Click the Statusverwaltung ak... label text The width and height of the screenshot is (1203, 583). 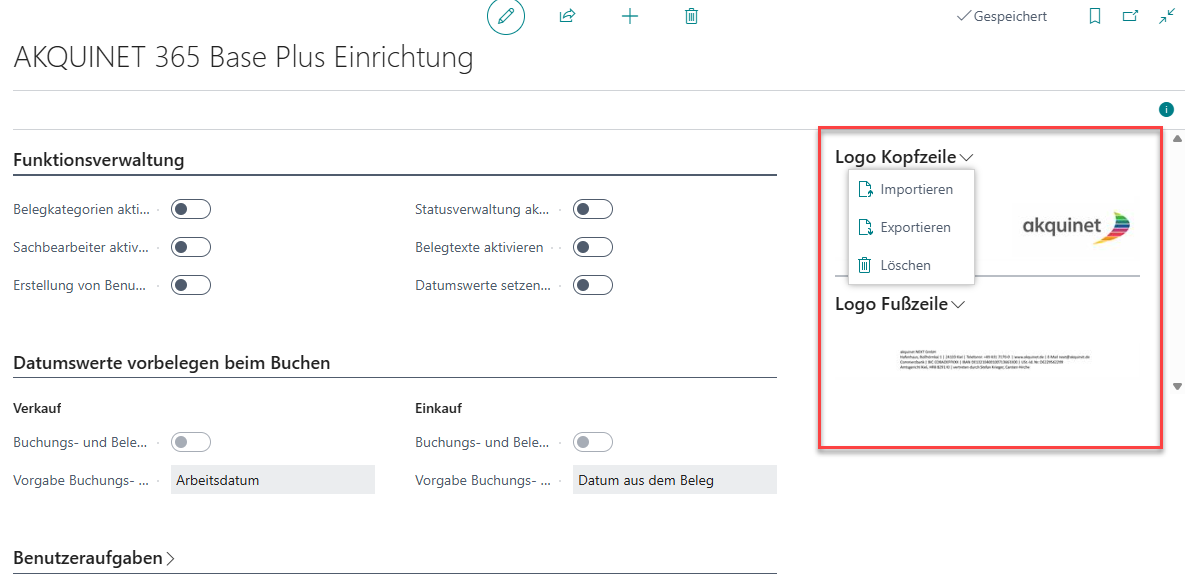click(483, 209)
